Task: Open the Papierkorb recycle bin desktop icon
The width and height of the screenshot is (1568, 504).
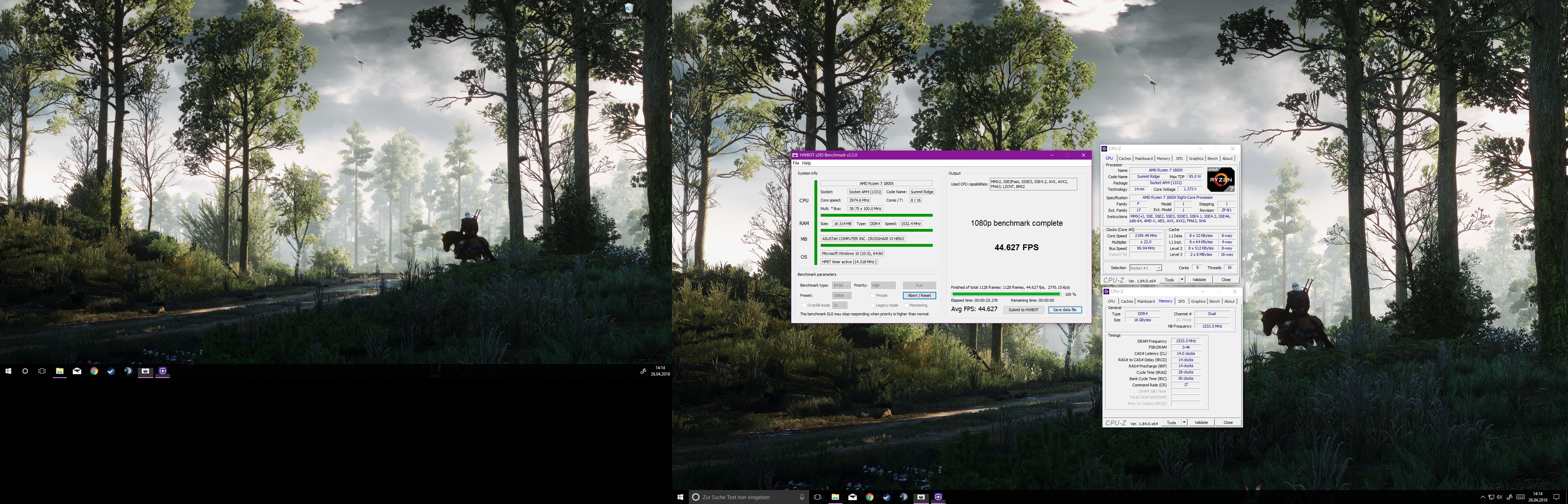Action: tap(629, 11)
